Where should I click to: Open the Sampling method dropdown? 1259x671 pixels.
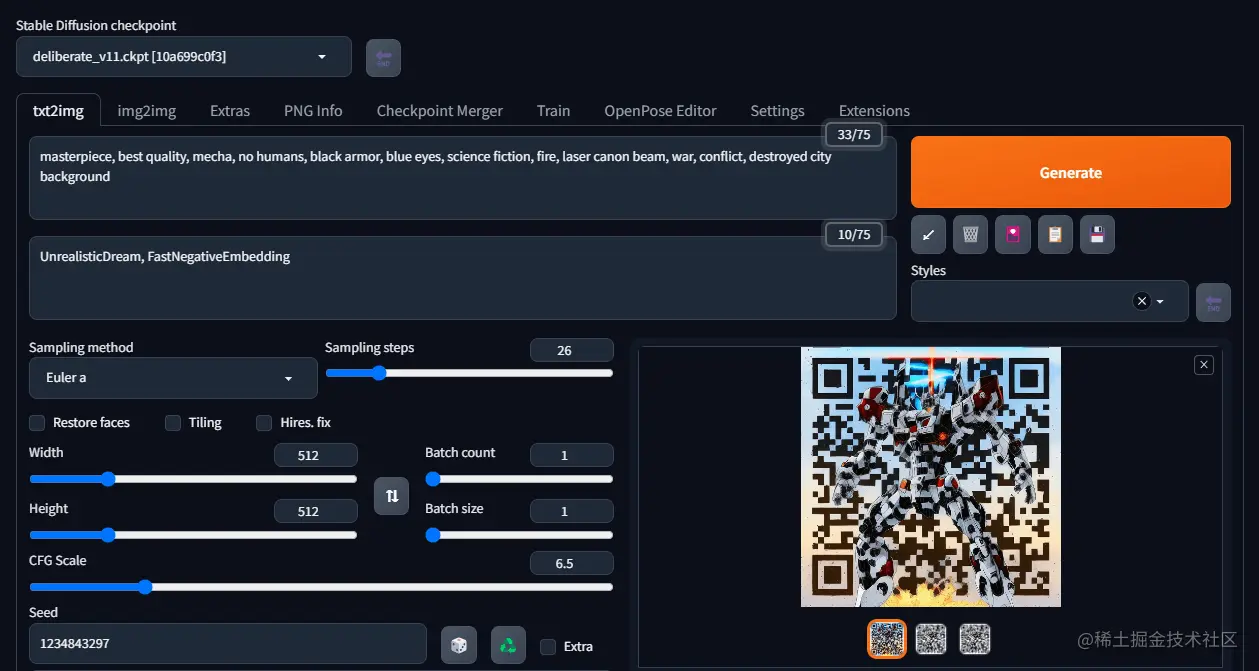(x=173, y=378)
